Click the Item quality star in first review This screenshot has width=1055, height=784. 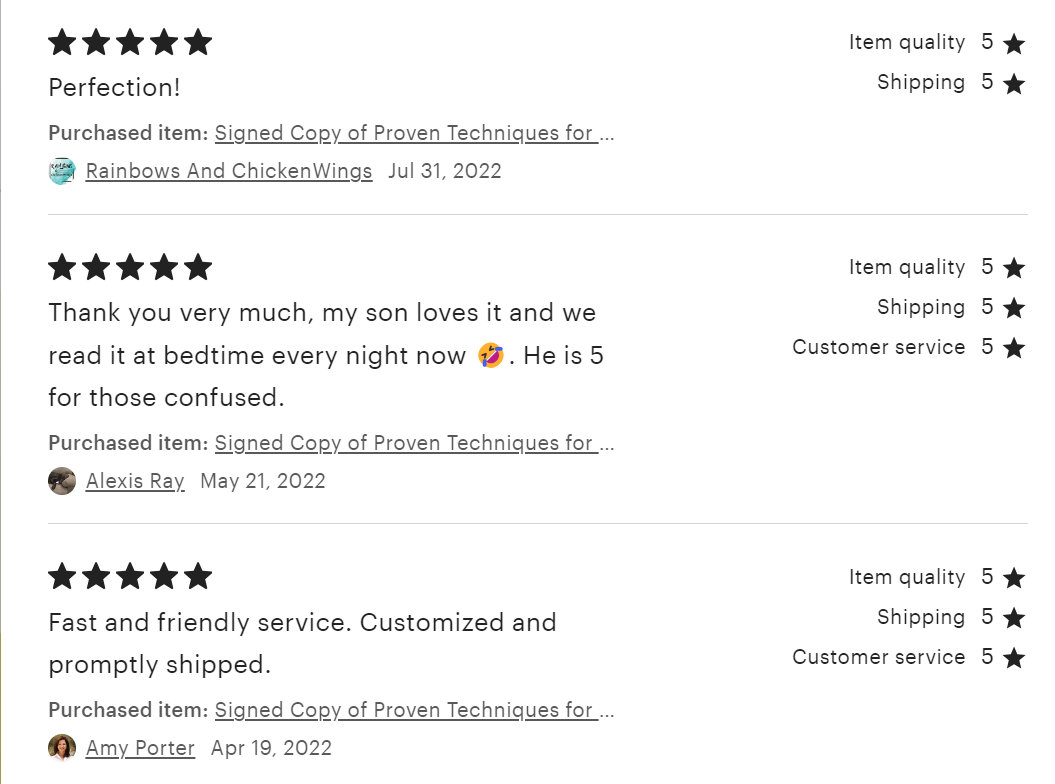(1014, 43)
